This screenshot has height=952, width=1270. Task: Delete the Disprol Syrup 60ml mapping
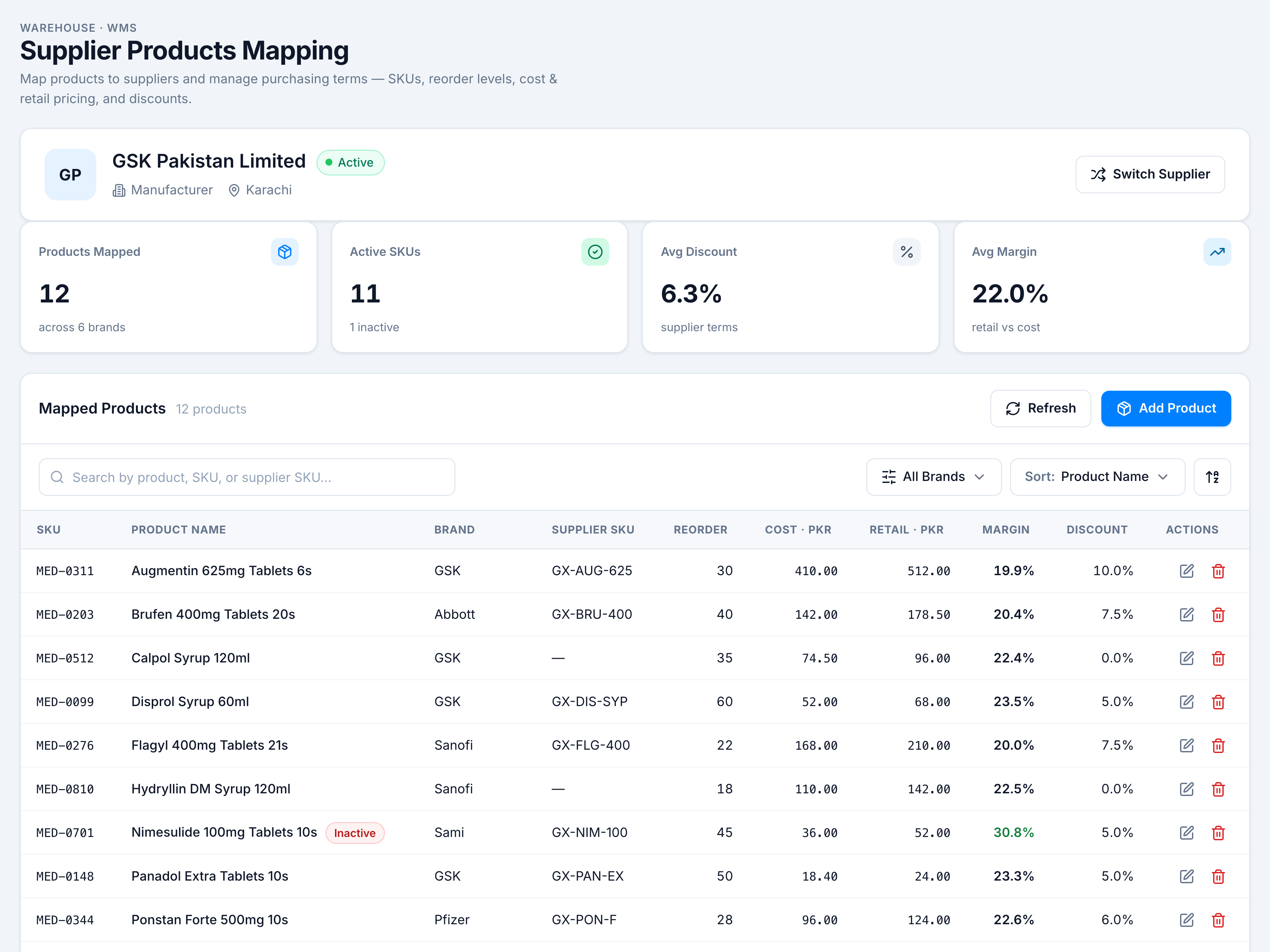point(1218,702)
